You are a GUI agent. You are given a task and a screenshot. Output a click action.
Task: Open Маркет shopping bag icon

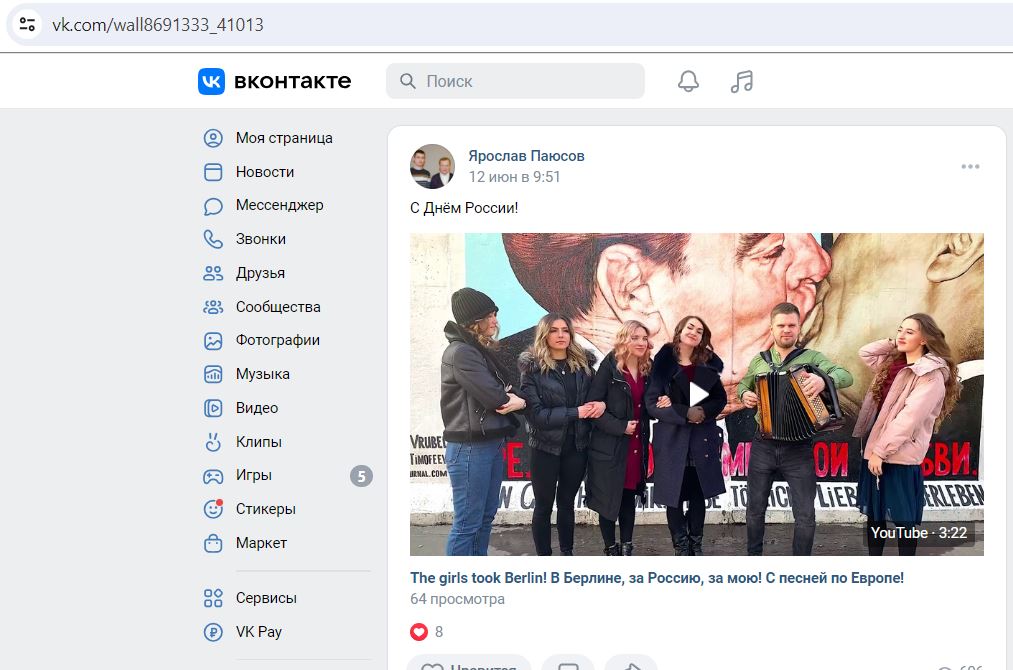tap(213, 543)
